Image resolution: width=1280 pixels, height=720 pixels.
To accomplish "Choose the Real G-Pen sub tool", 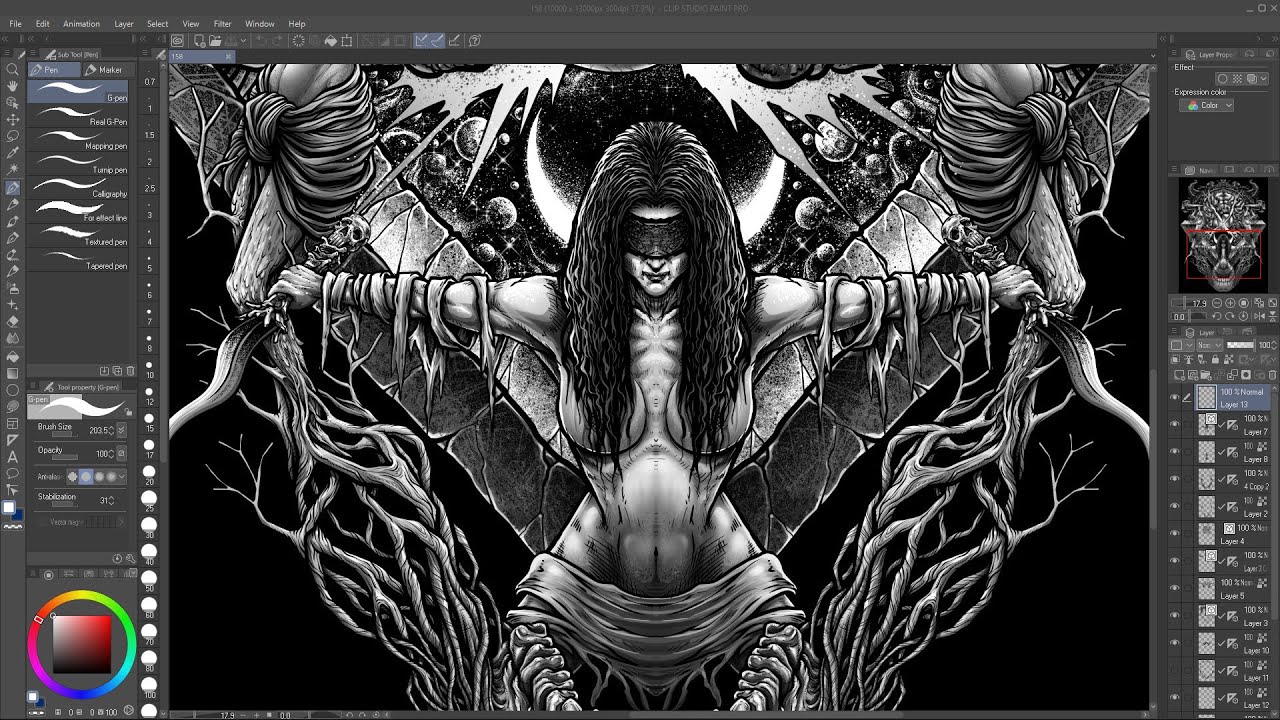I will (79, 117).
